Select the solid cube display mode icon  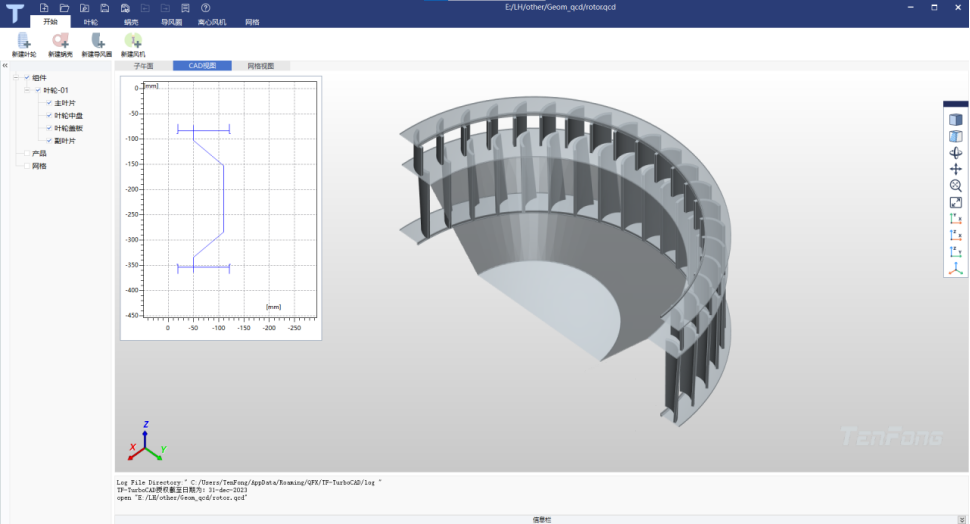[x=956, y=120]
